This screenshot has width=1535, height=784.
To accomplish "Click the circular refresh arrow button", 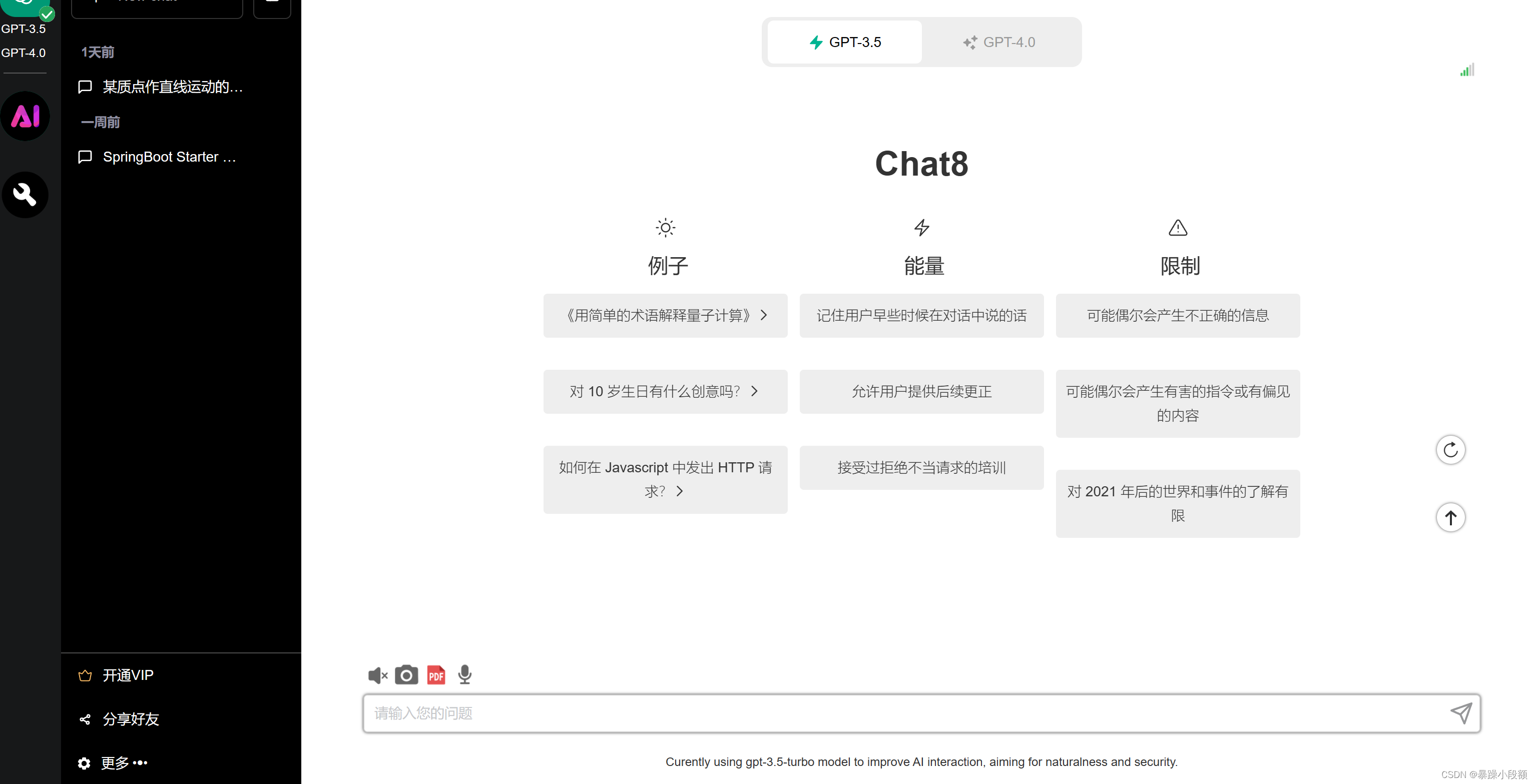I will click(x=1450, y=450).
